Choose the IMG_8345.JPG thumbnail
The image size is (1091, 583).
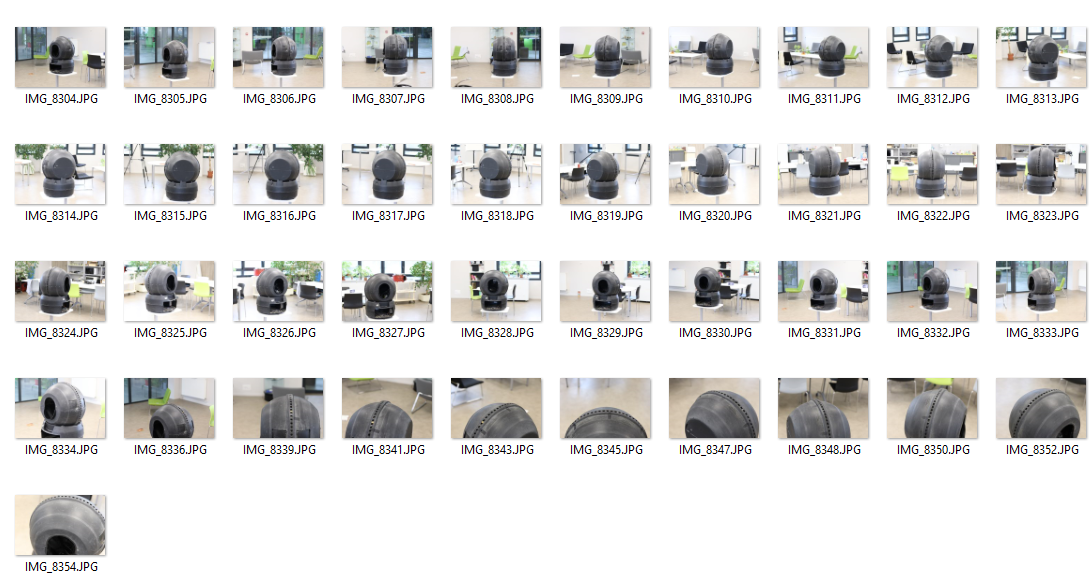605,408
